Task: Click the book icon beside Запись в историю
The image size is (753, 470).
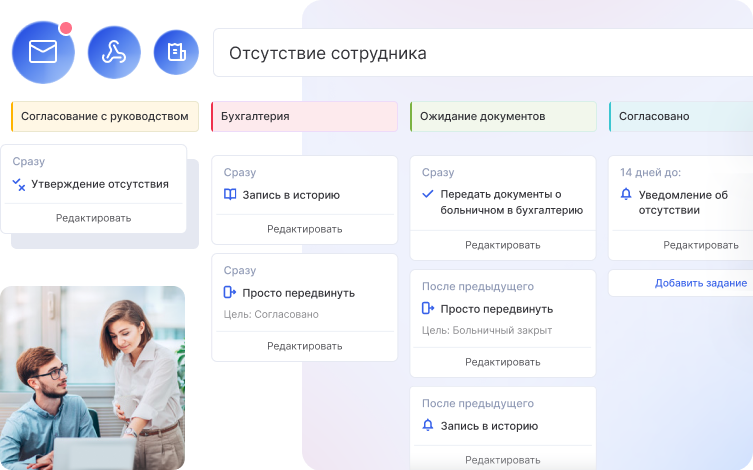Action: pos(230,195)
